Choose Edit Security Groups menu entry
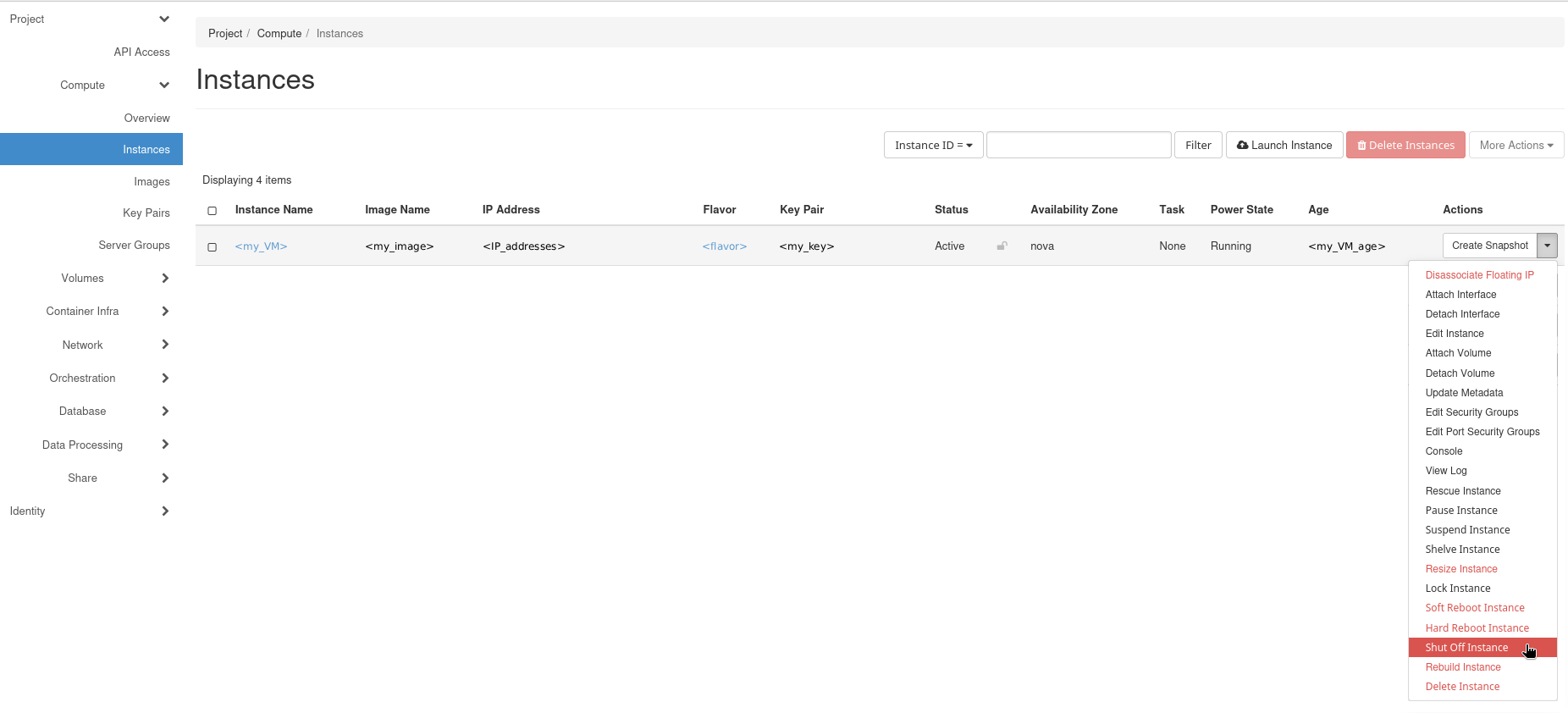Viewport: 1568px width, 713px height. pyautogui.click(x=1471, y=412)
